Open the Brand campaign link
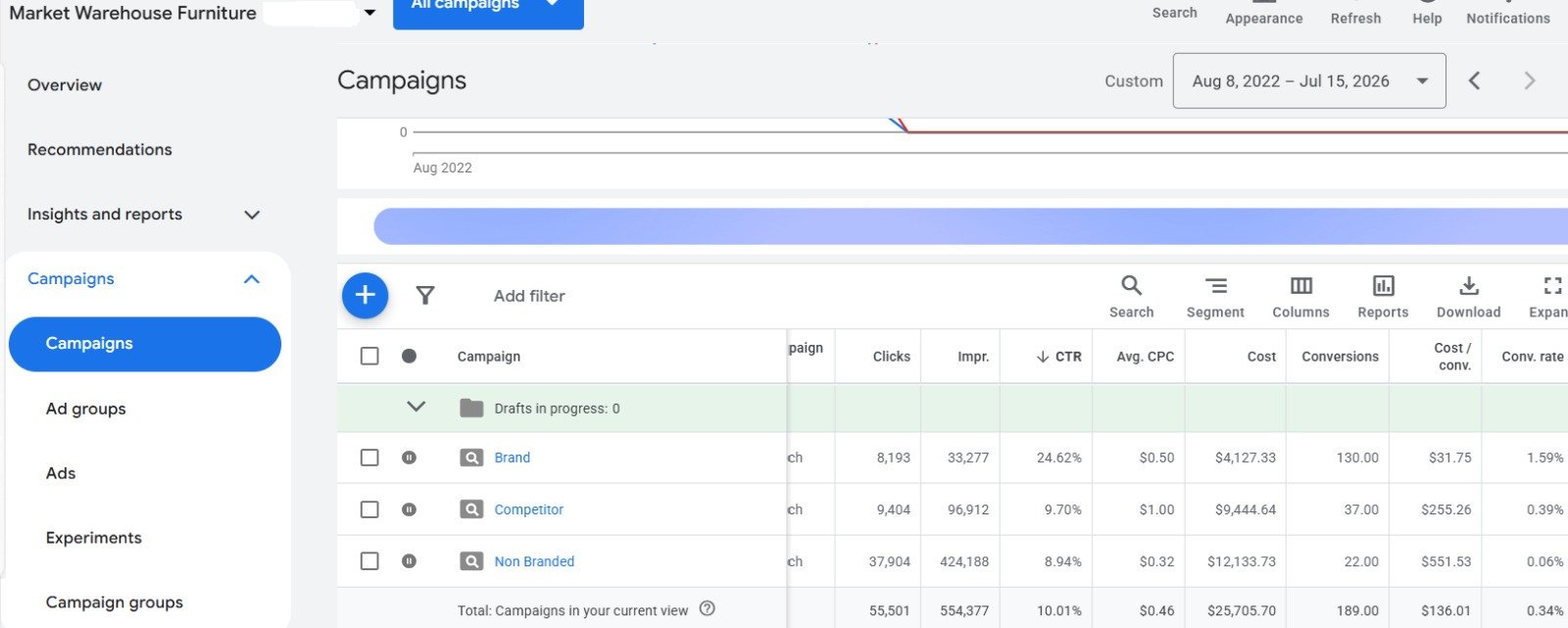 [x=513, y=458]
